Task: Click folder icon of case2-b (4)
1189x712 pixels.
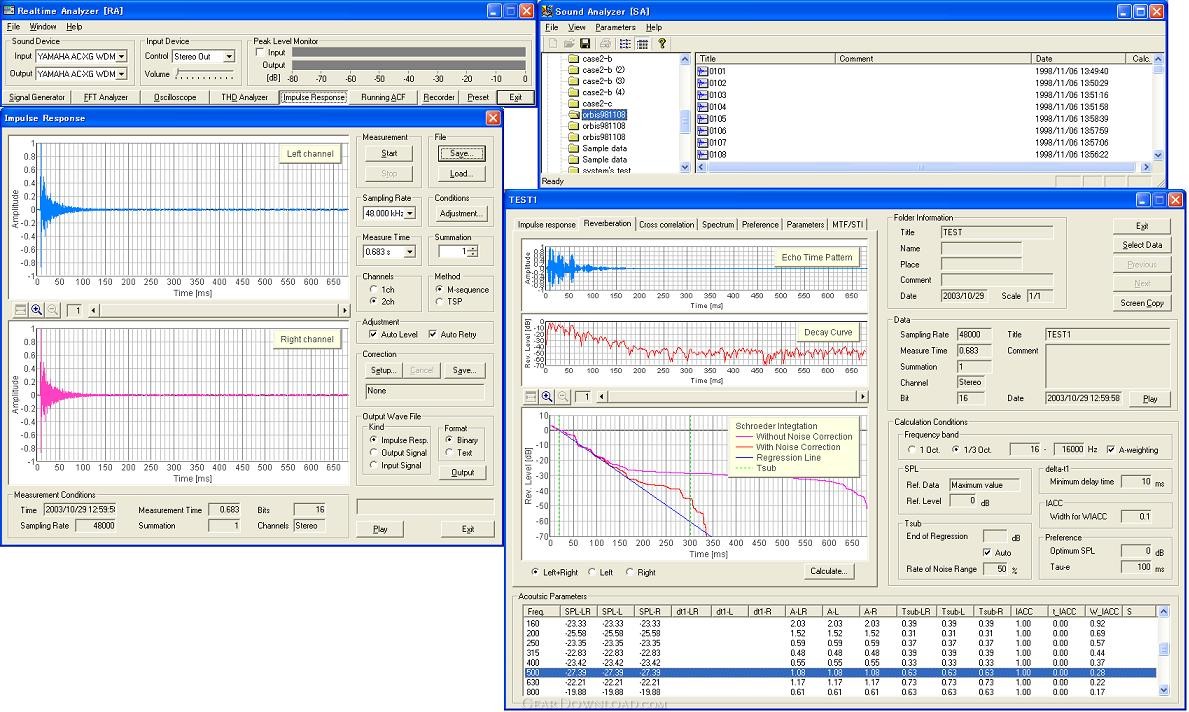Action: (x=573, y=93)
